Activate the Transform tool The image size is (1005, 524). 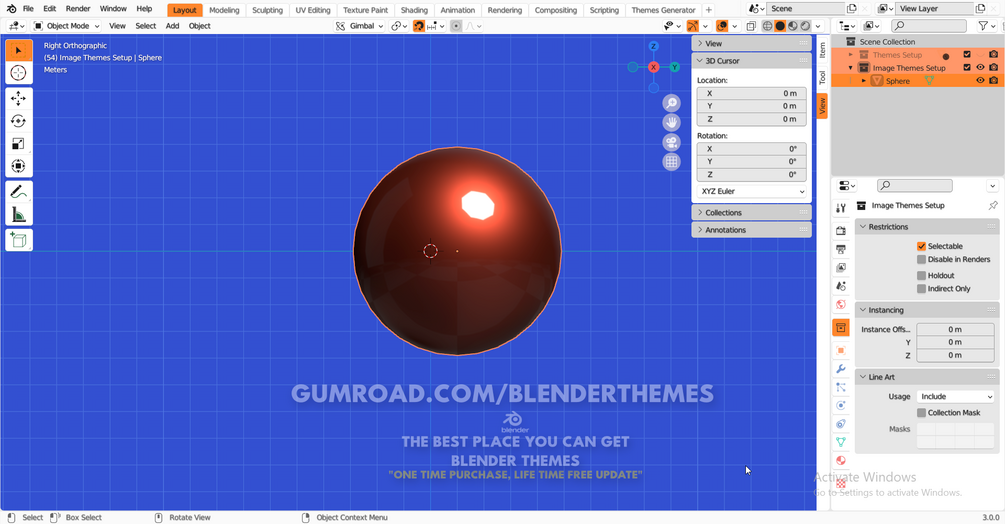(x=19, y=166)
